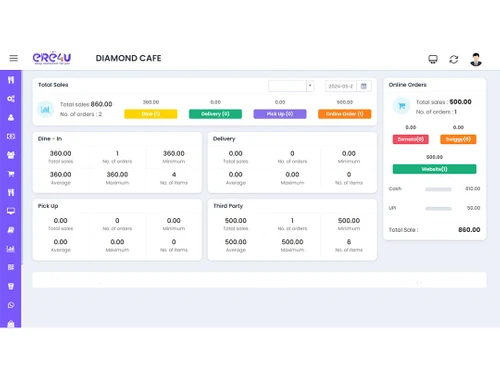Click the sidebar utensils icon below the cart
The image size is (500, 375).
11,192
